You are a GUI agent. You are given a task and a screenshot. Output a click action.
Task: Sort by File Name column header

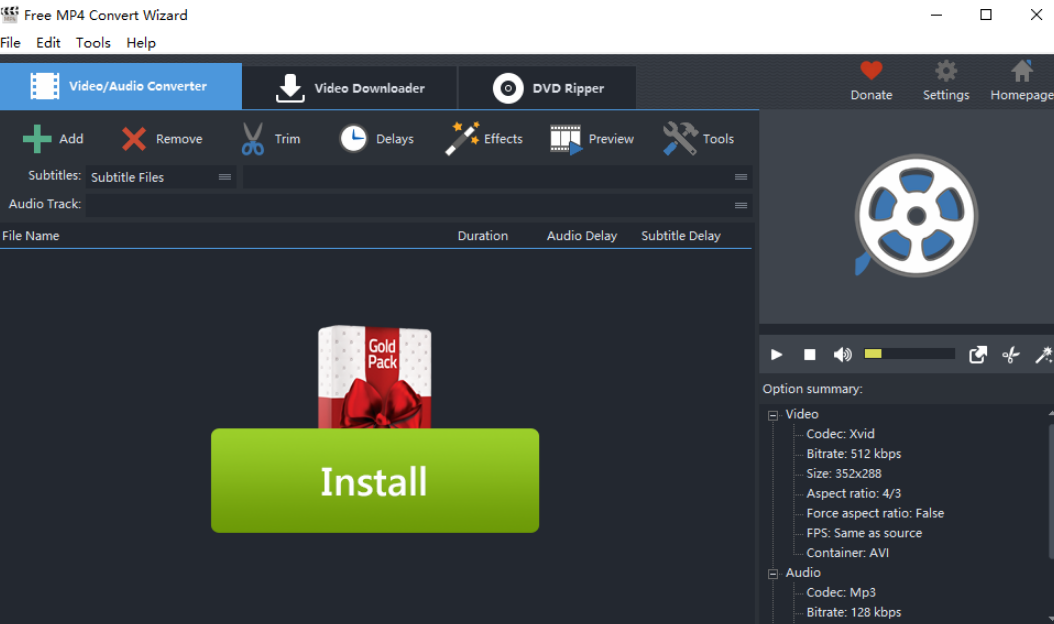tap(31, 235)
